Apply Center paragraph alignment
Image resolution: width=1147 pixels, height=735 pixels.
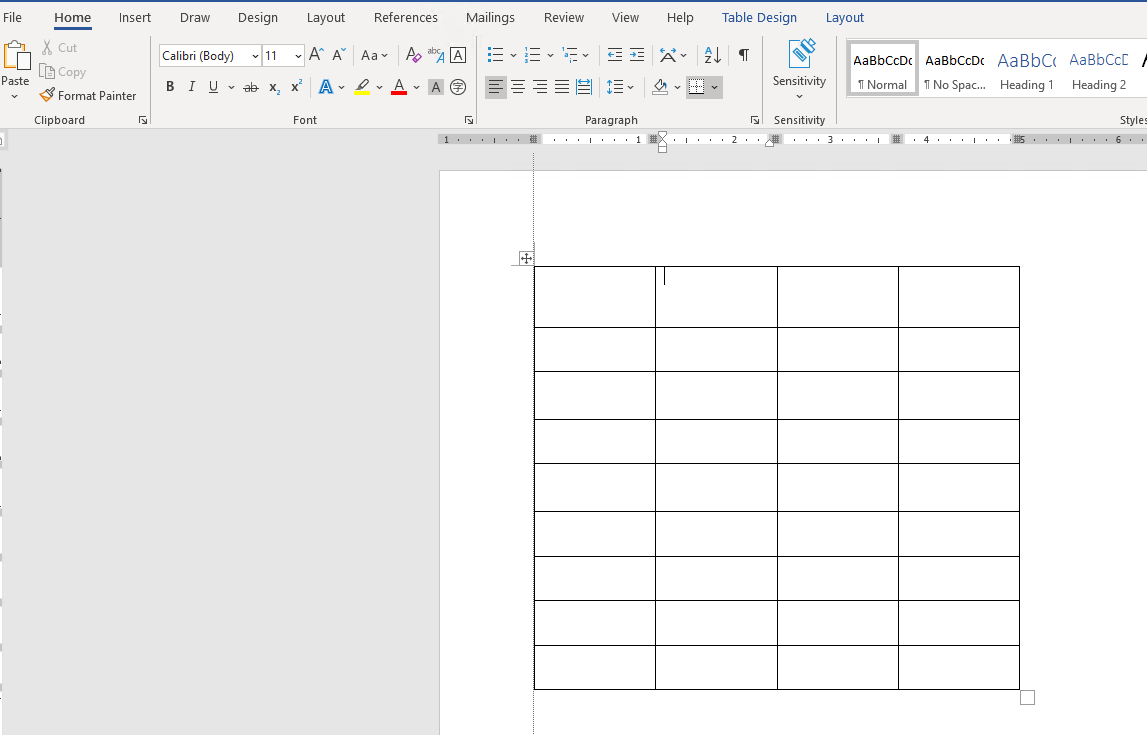(x=518, y=87)
